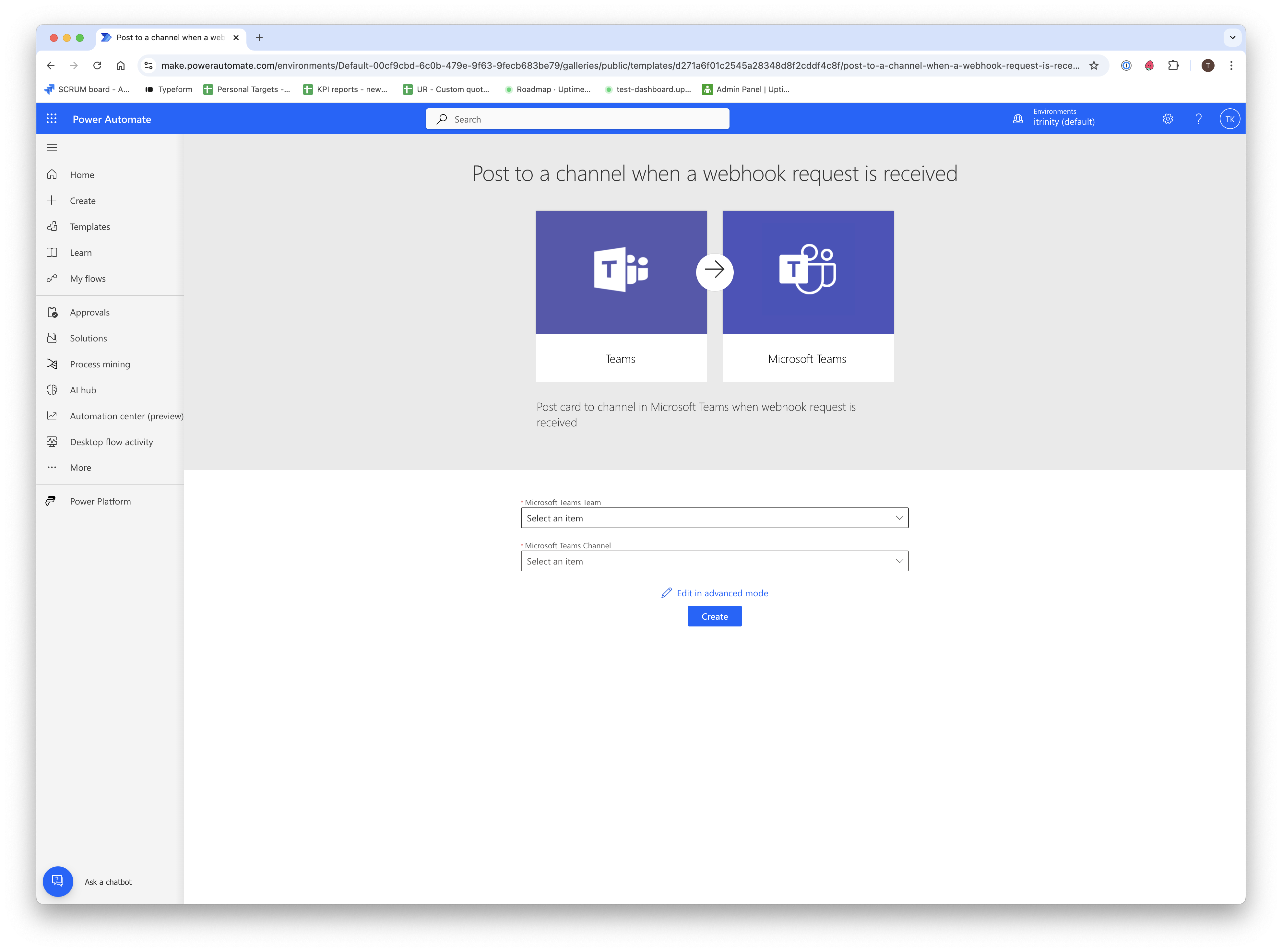Image resolution: width=1282 pixels, height=952 pixels.
Task: Open the Help question mark icon
Action: [1198, 119]
